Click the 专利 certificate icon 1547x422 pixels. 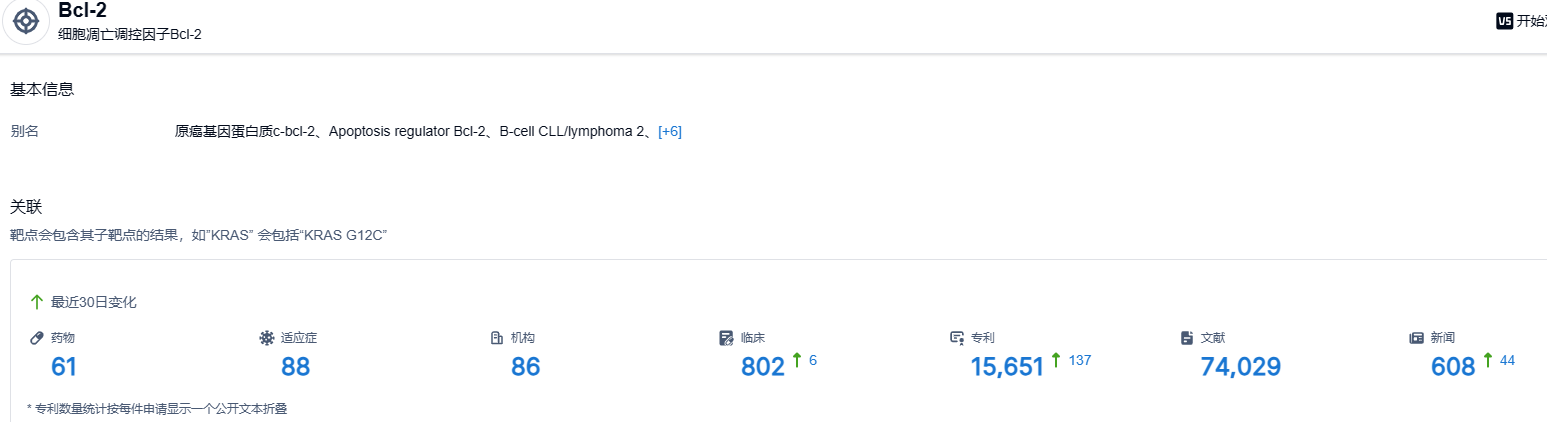click(x=957, y=338)
